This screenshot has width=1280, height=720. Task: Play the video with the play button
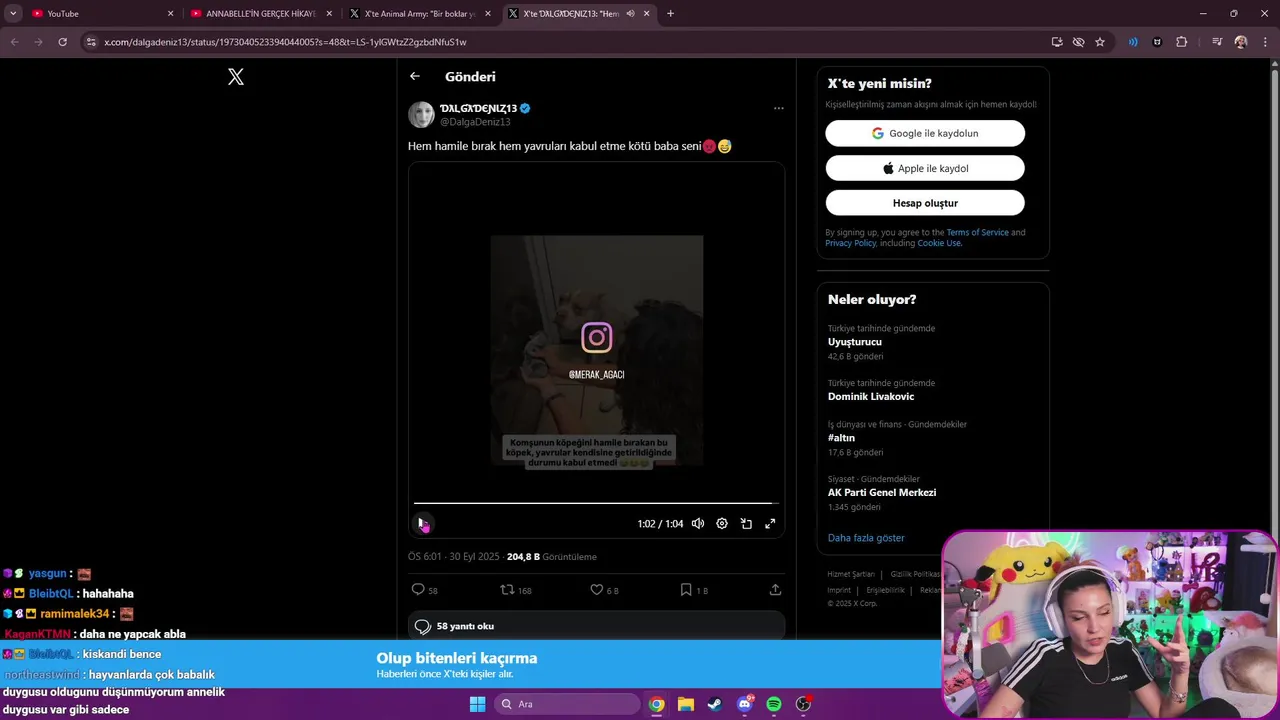click(423, 523)
